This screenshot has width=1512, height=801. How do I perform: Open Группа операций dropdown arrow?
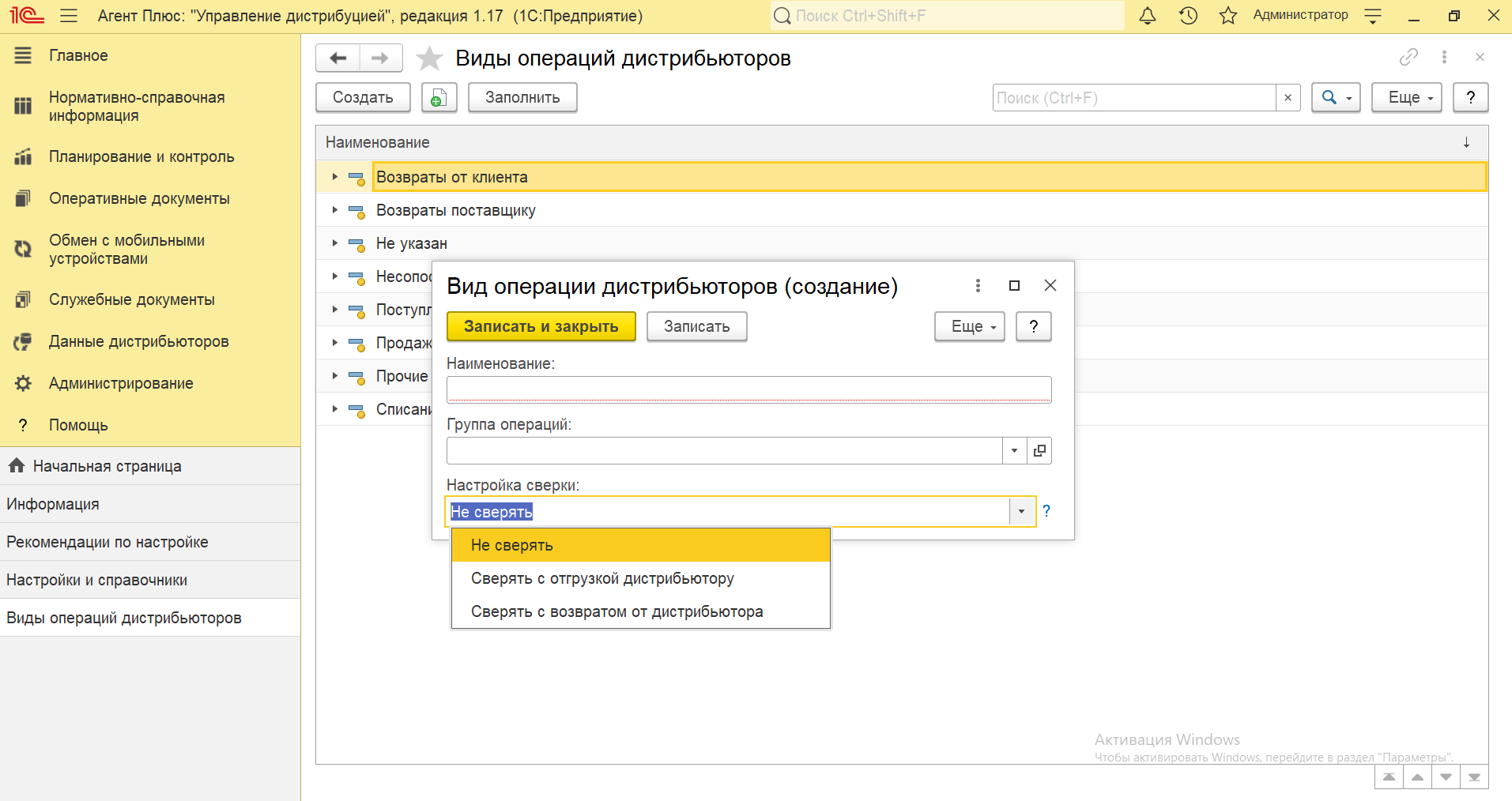coord(1014,450)
